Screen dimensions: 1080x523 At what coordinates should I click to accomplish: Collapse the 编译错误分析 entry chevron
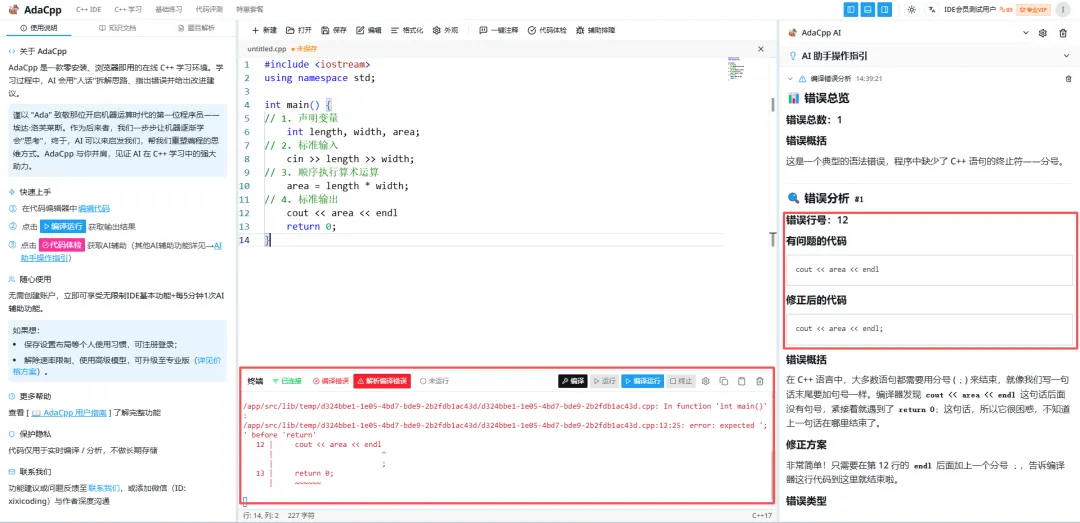(x=790, y=79)
